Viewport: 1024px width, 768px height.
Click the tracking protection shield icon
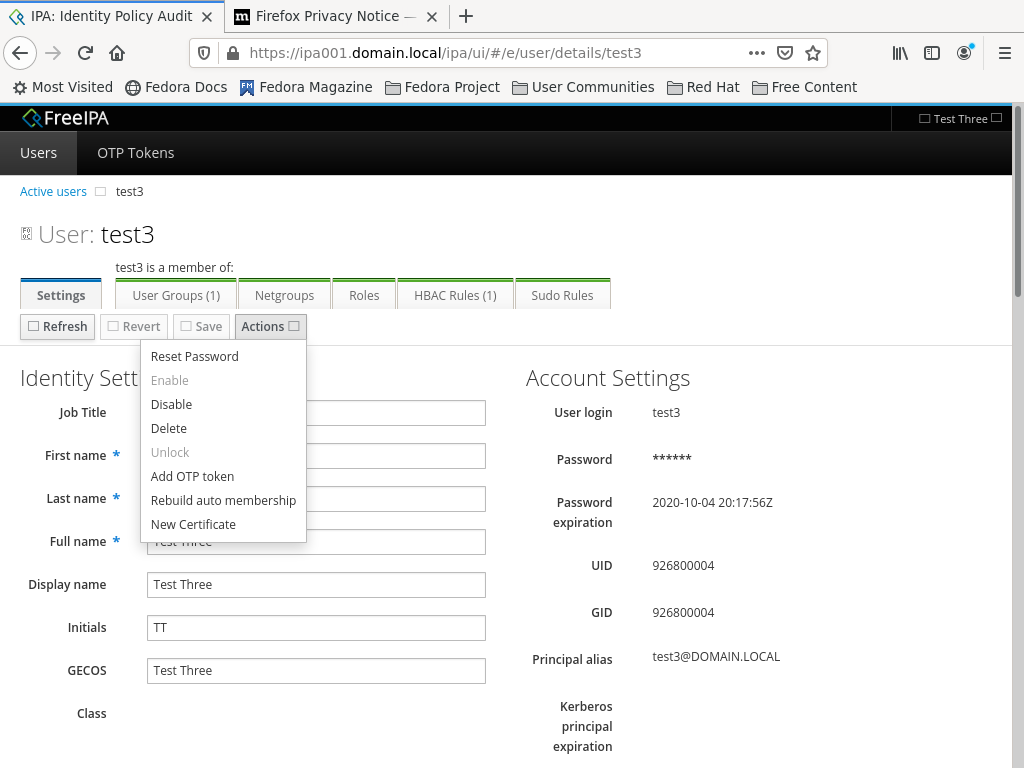204,53
